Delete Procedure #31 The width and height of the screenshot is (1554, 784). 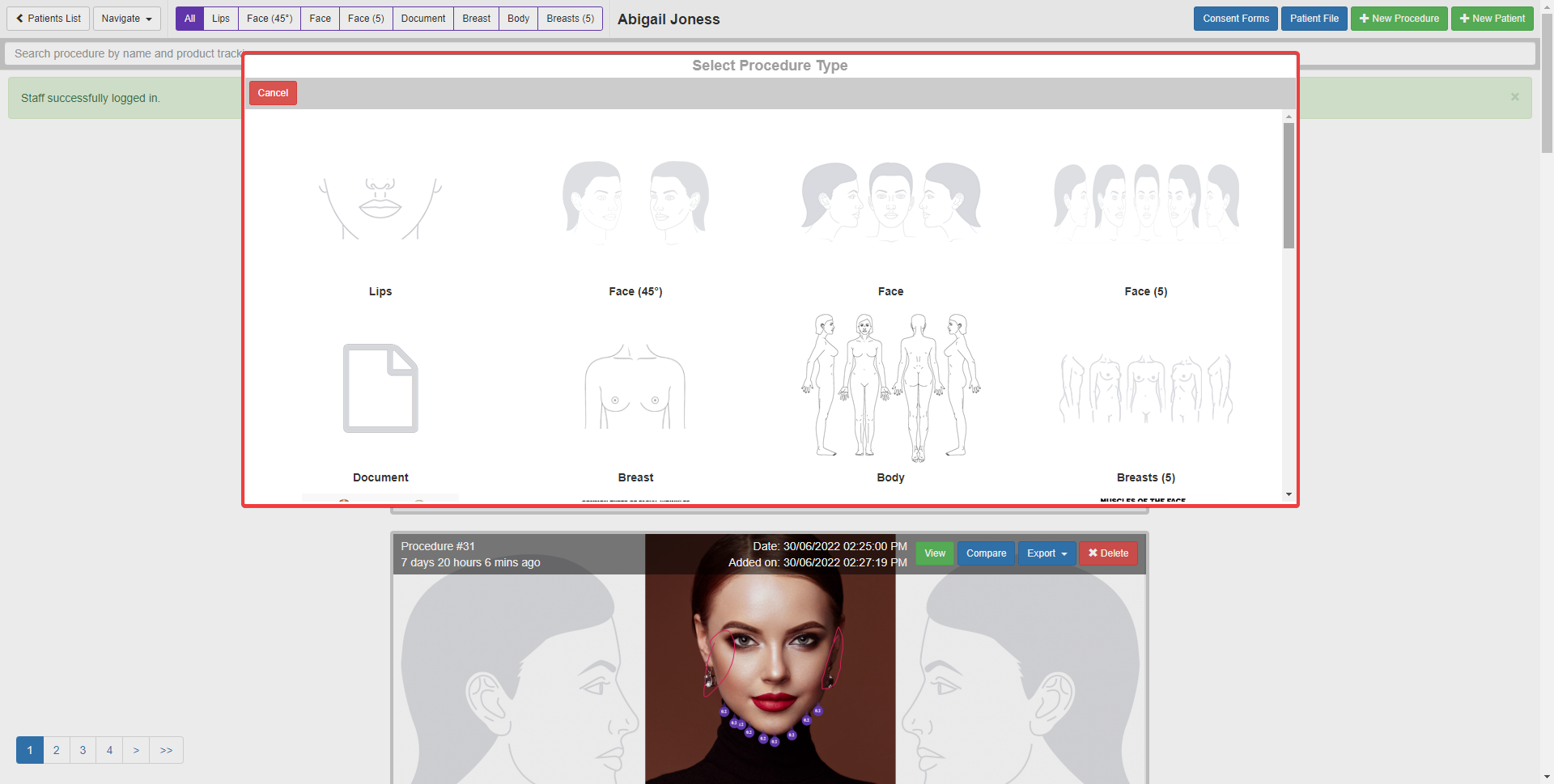(x=1108, y=553)
